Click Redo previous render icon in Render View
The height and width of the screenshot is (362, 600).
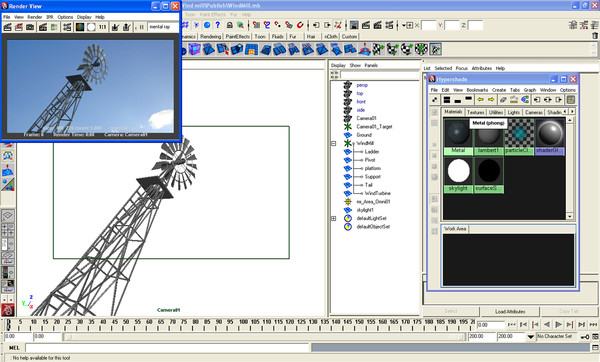pyautogui.click(x=7, y=27)
